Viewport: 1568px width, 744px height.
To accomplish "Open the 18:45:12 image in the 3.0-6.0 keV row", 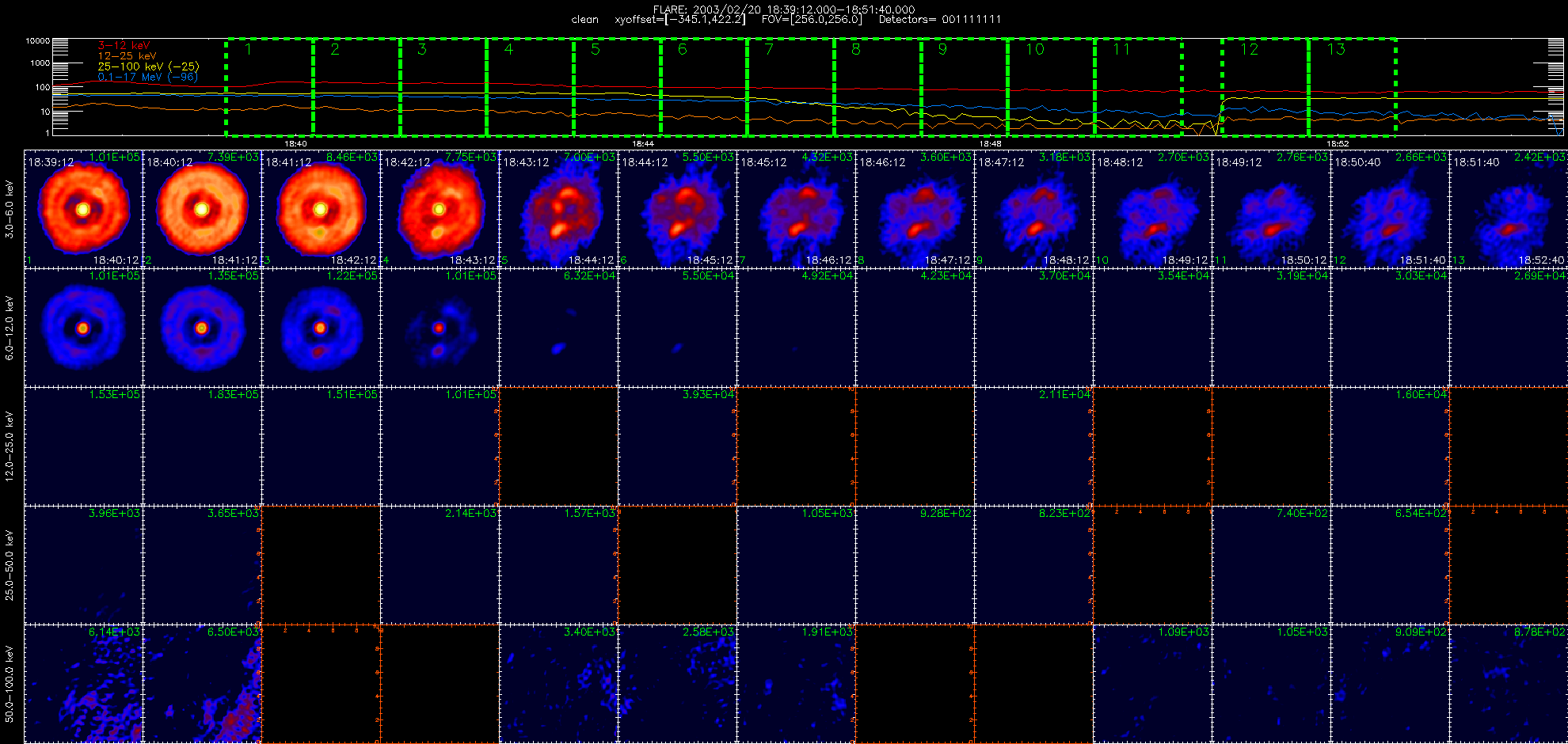I will tap(796, 209).
